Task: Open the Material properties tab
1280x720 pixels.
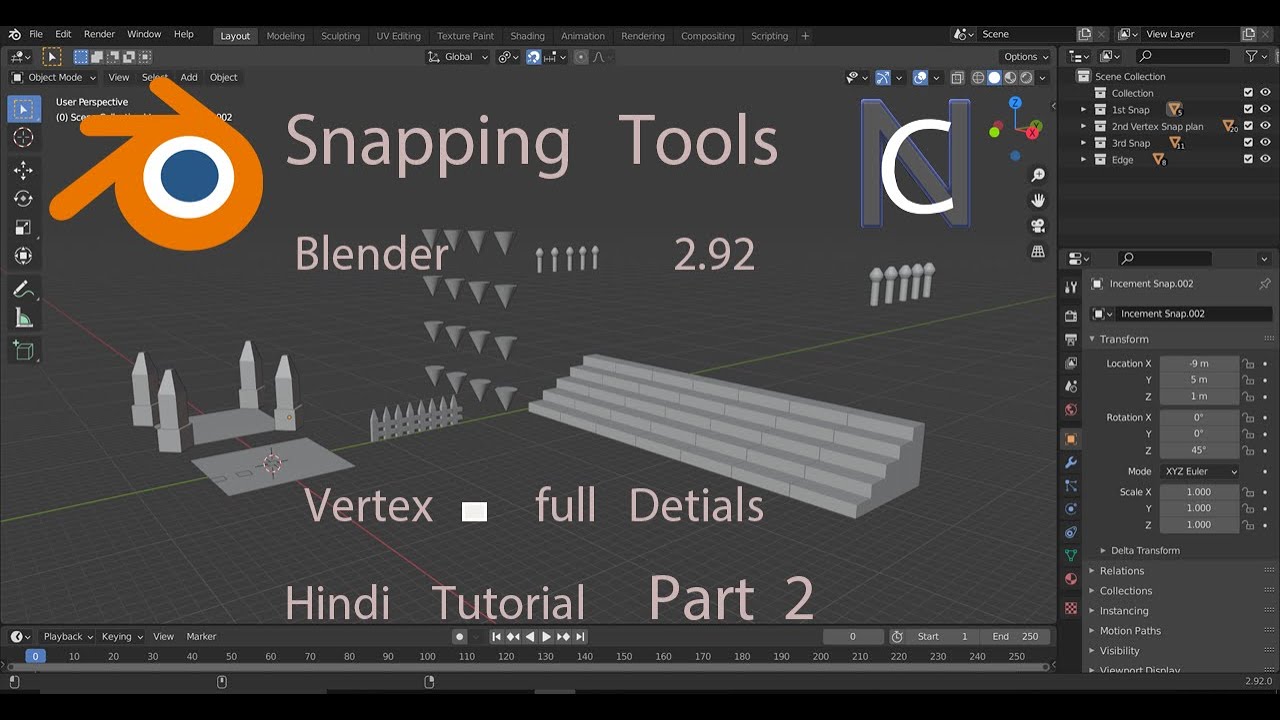Action: [1071, 579]
